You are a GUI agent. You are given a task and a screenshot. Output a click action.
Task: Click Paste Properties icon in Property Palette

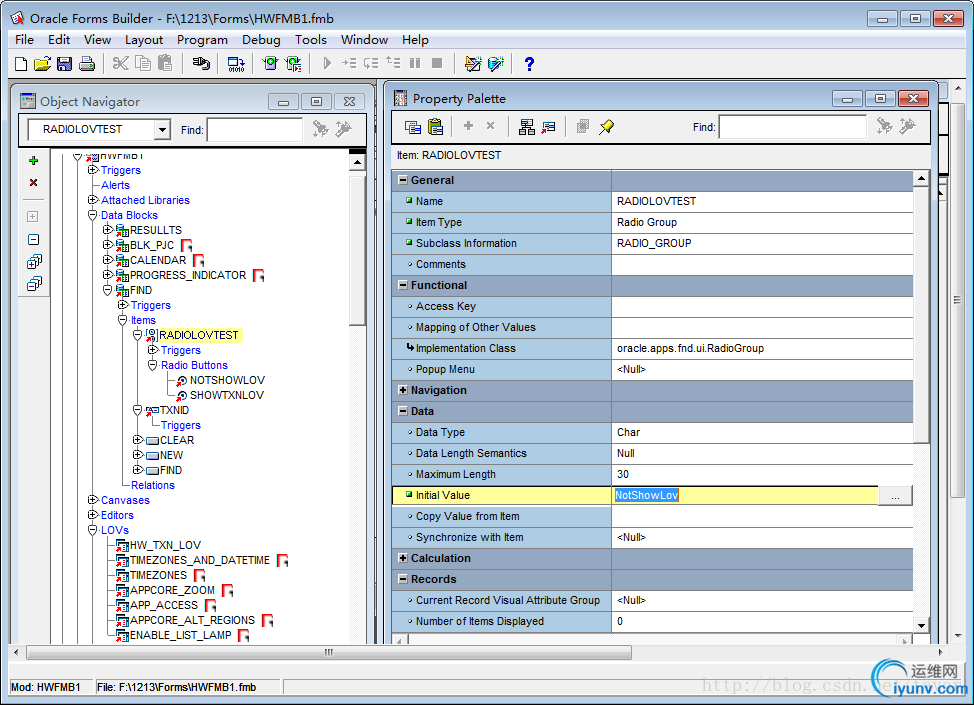coord(435,127)
